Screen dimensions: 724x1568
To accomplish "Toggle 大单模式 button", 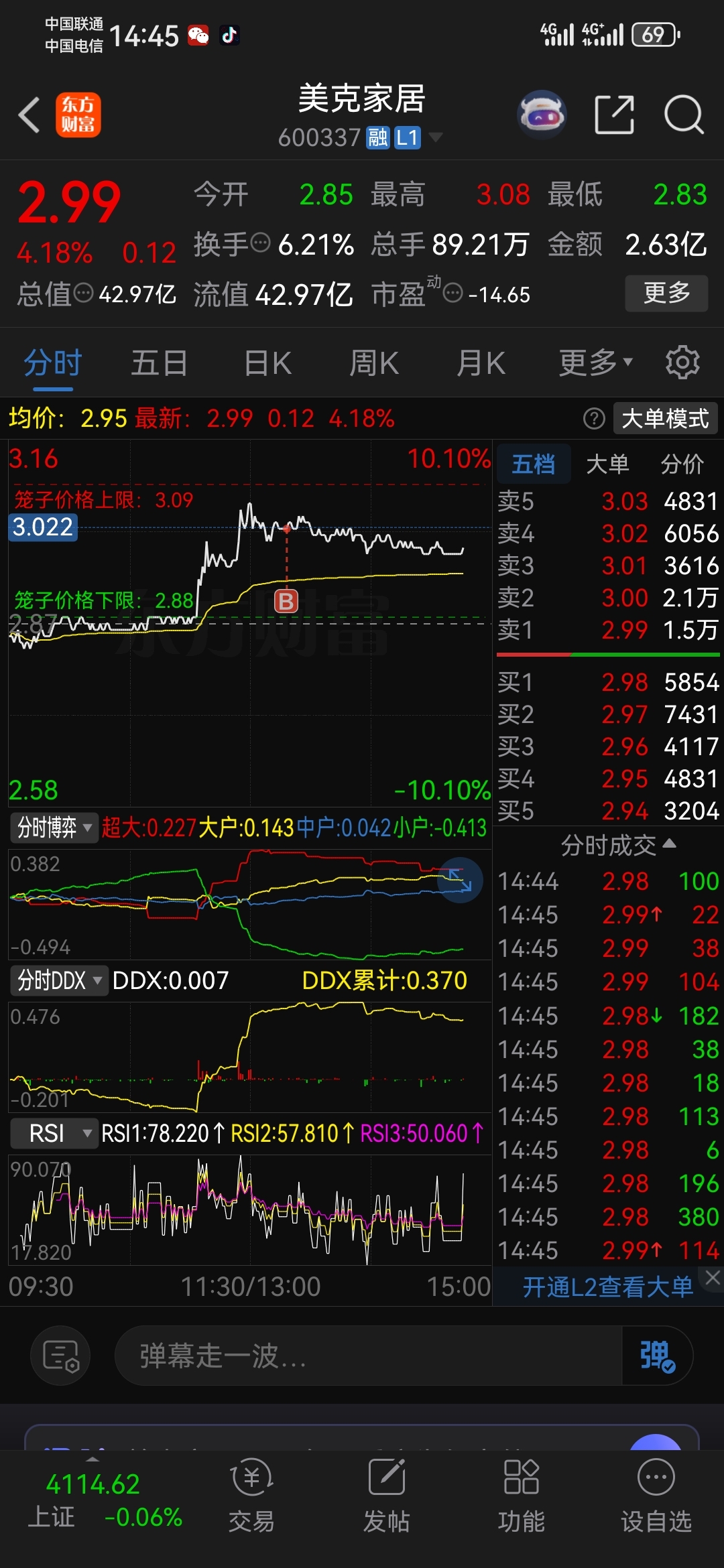I will pyautogui.click(x=665, y=419).
